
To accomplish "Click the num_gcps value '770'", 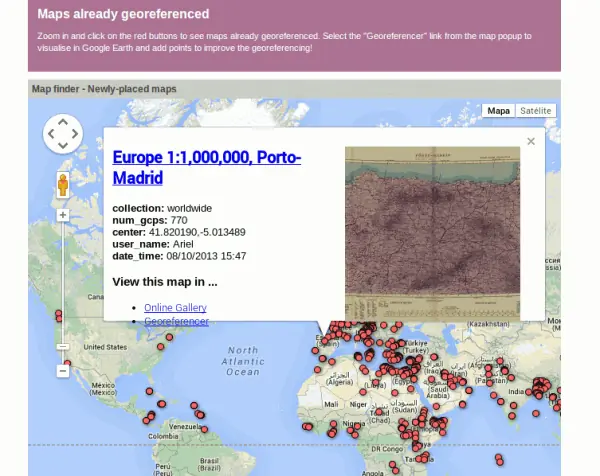I will point(179,220).
